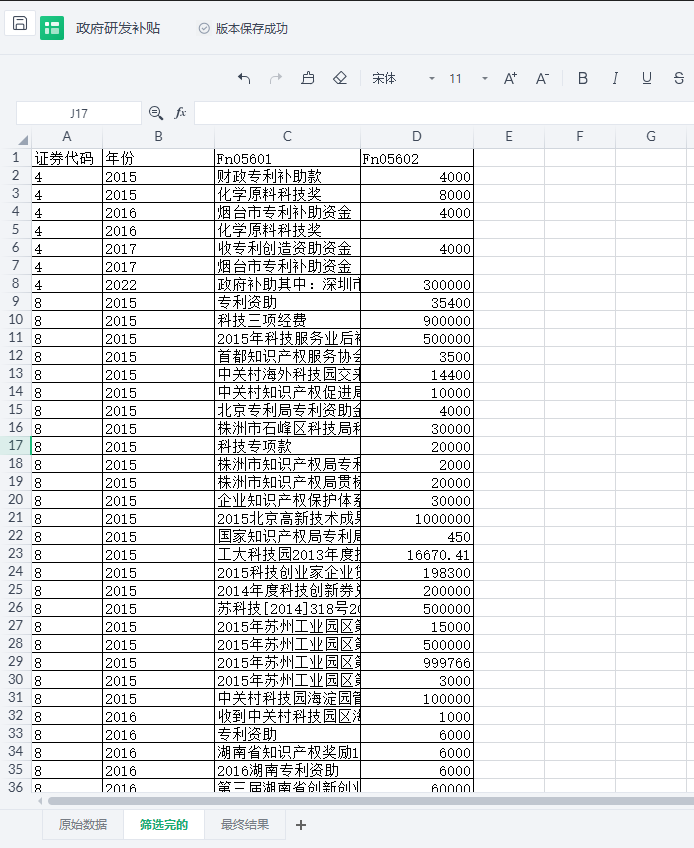Select column G header
This screenshot has height=848, width=694.
[x=651, y=136]
